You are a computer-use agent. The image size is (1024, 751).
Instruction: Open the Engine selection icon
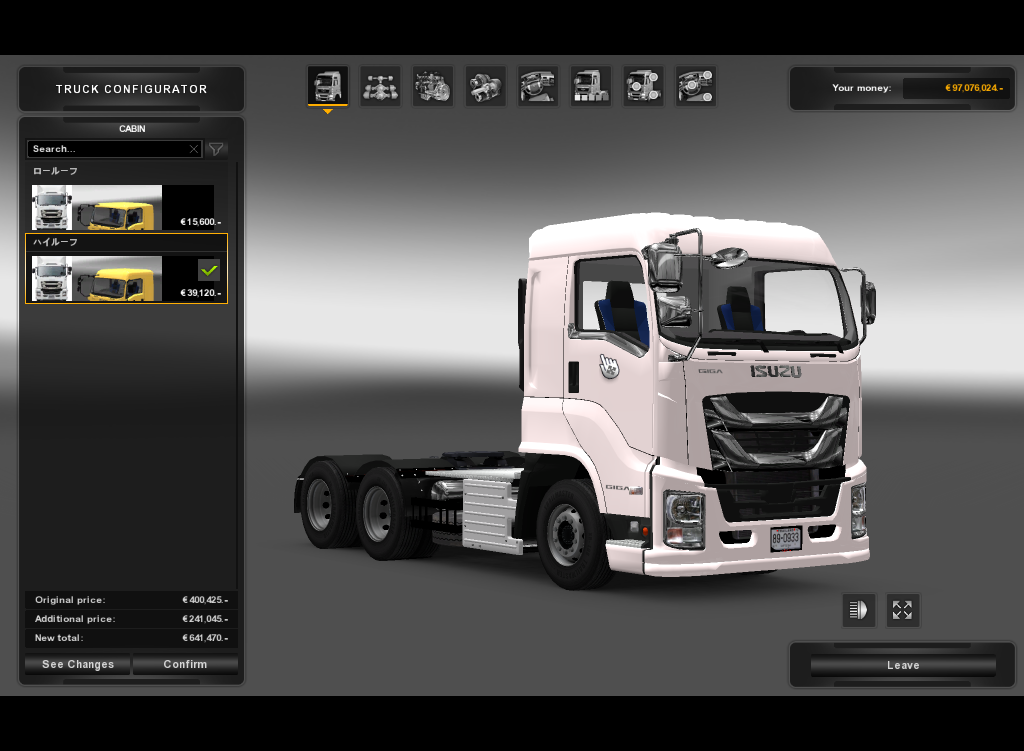(x=433, y=86)
